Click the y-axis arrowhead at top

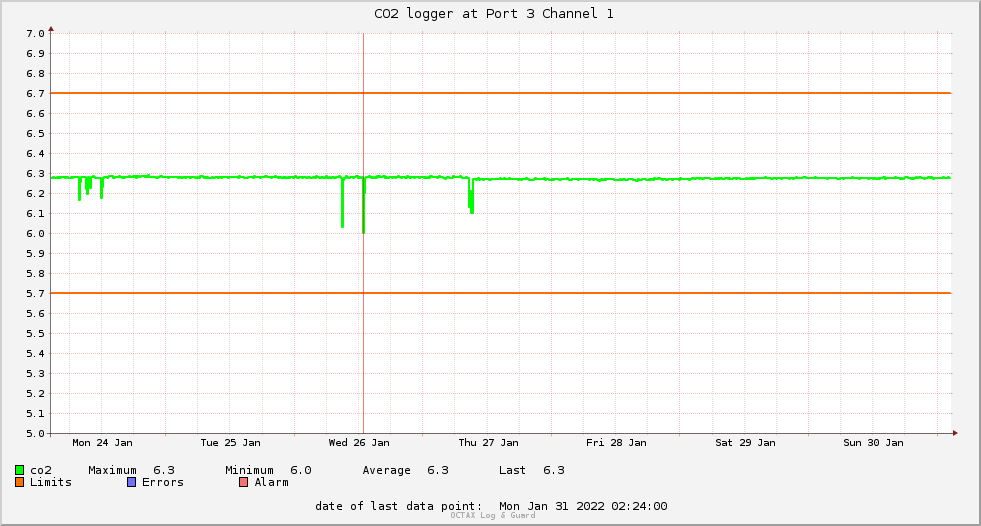51,29
